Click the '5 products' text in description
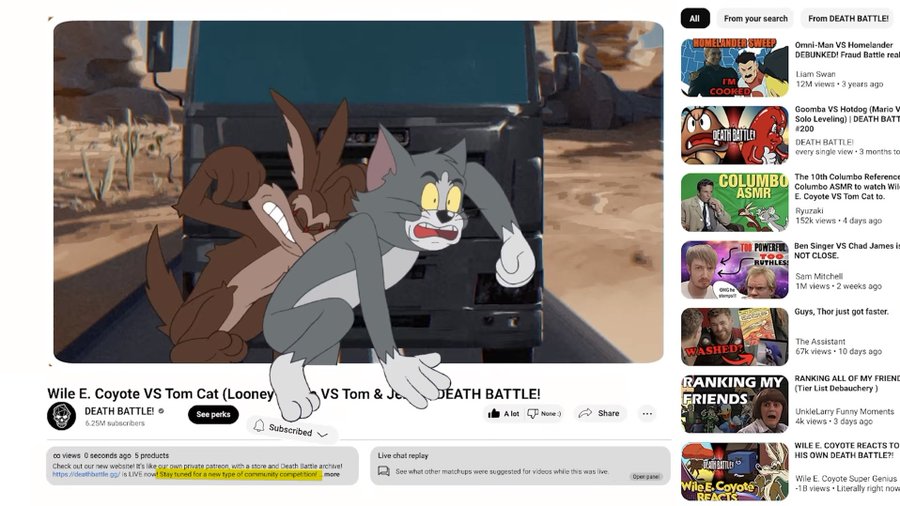Image resolution: width=900 pixels, height=506 pixels. click(152, 456)
